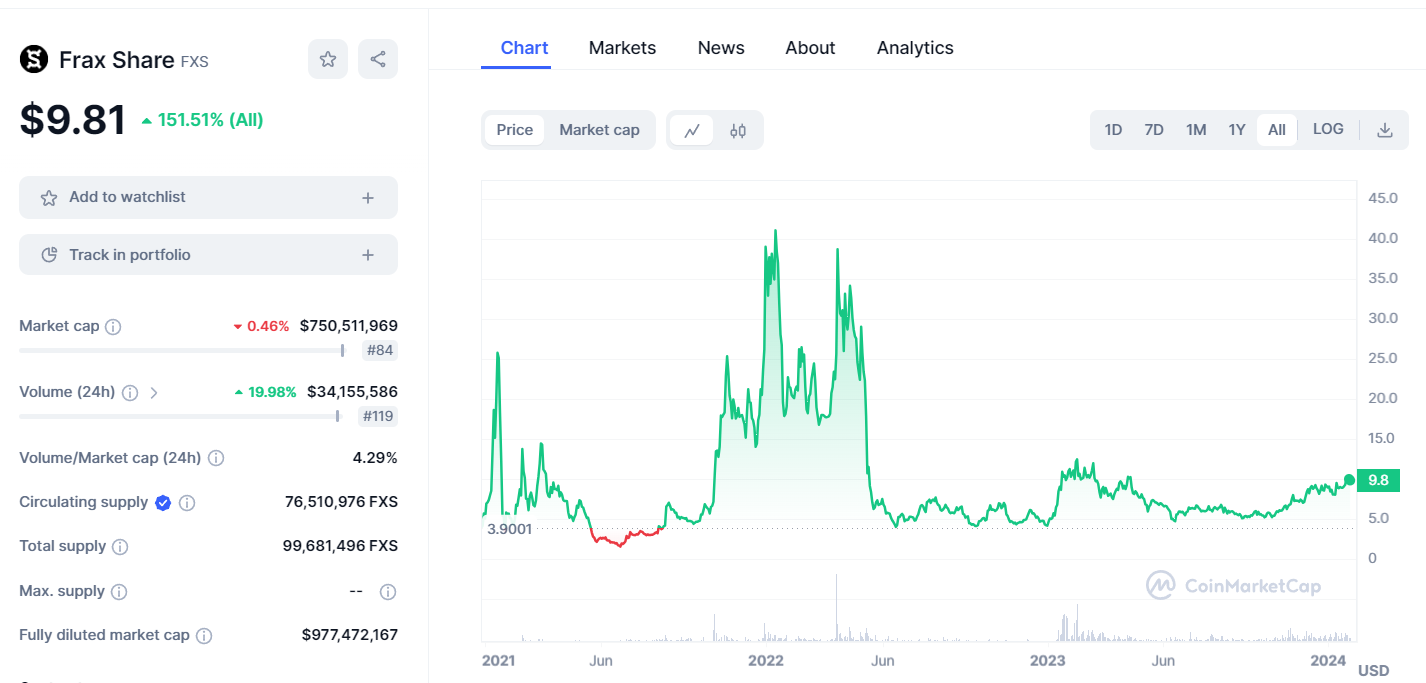Select the 7D time range button
Viewport: 1426px width, 683px height.
(1154, 130)
